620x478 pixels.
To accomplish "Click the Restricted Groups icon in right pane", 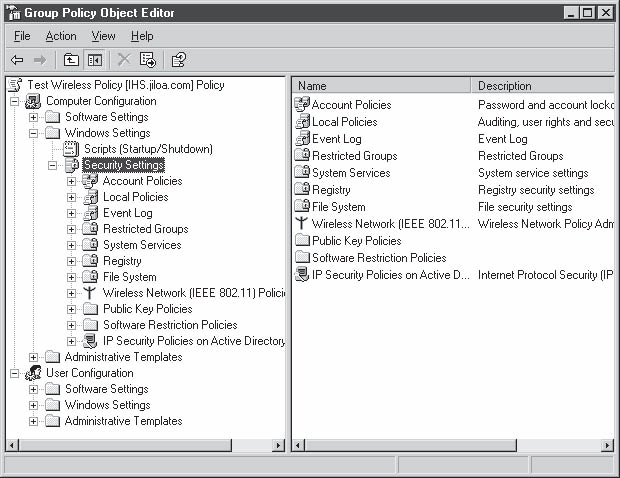I will [x=302, y=155].
